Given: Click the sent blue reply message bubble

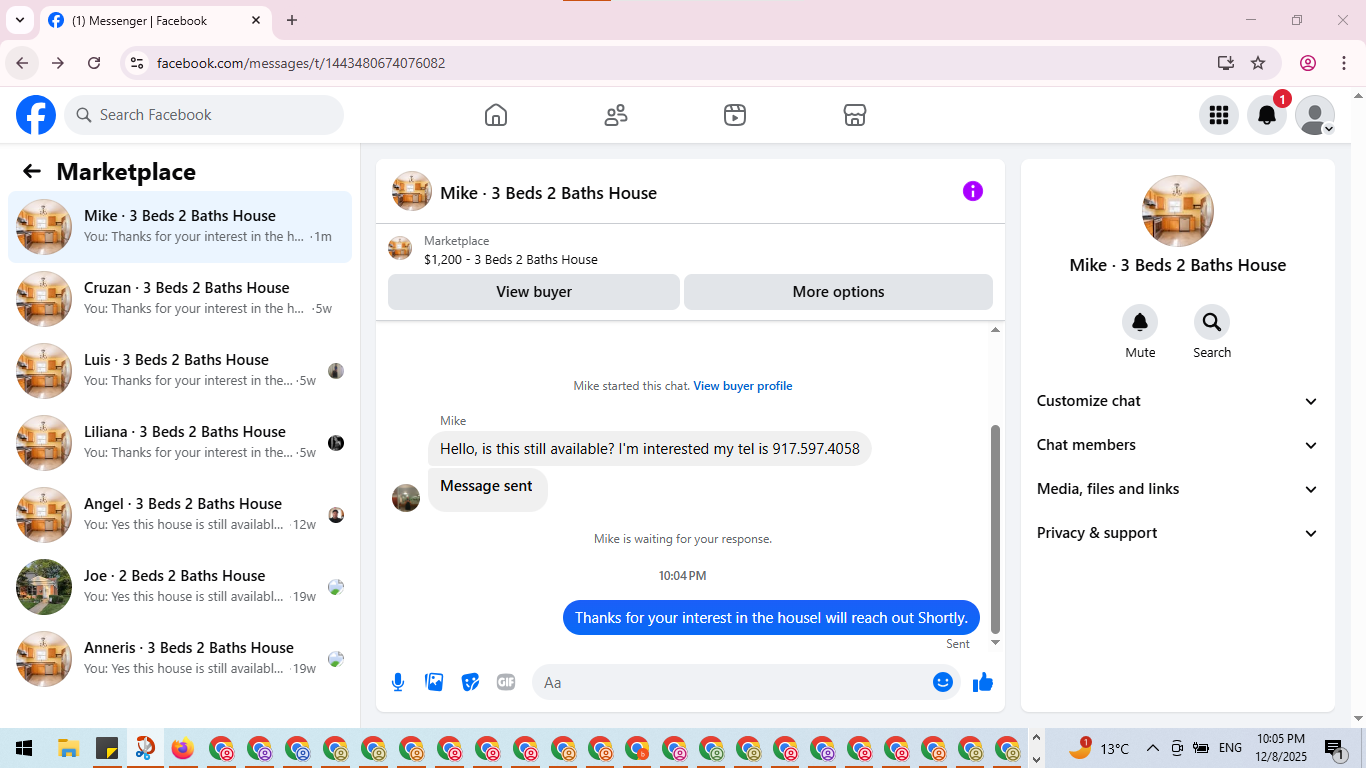Looking at the screenshot, I should click(x=771, y=617).
